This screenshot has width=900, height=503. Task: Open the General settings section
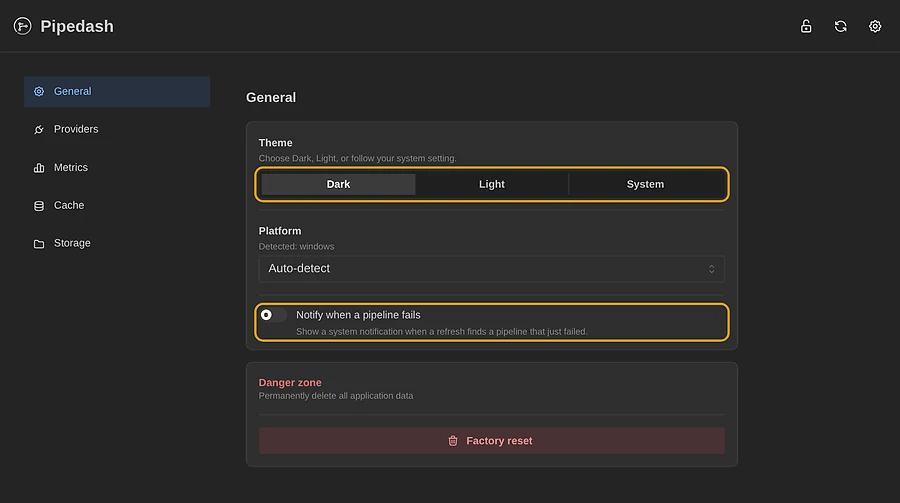pos(117,91)
